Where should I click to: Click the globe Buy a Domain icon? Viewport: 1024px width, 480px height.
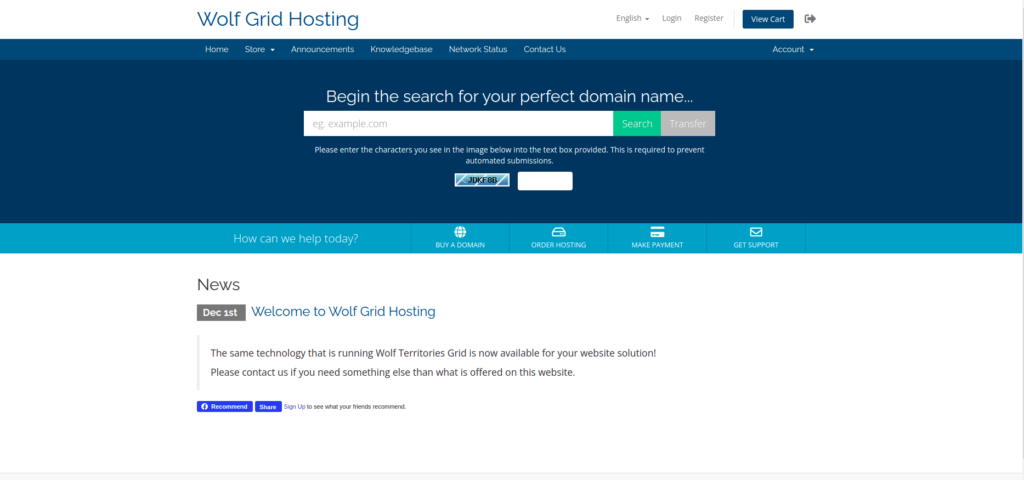(x=460, y=232)
